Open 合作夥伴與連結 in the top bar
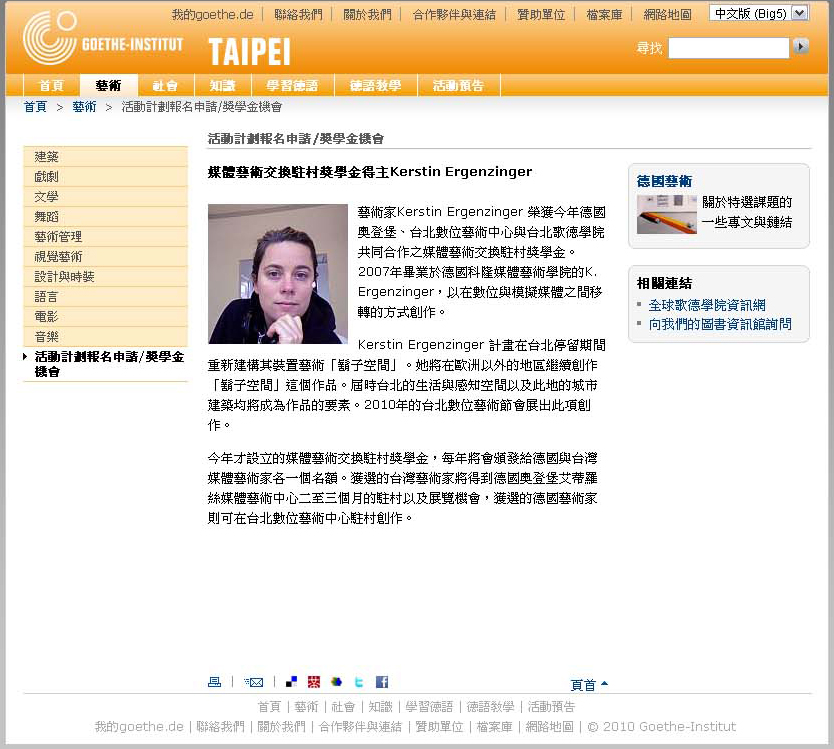The height and width of the screenshot is (749, 834). 454,14
